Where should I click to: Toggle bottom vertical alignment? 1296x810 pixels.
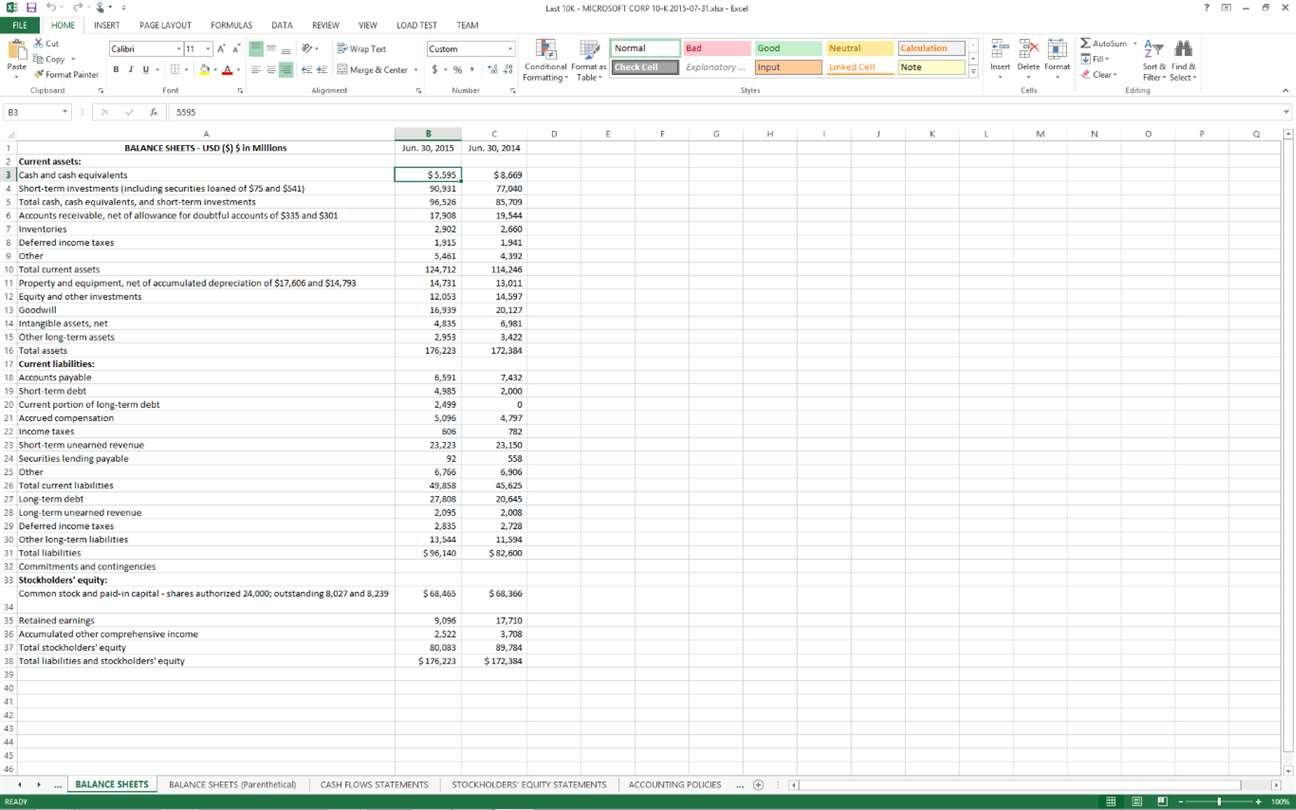pyautogui.click(x=286, y=49)
